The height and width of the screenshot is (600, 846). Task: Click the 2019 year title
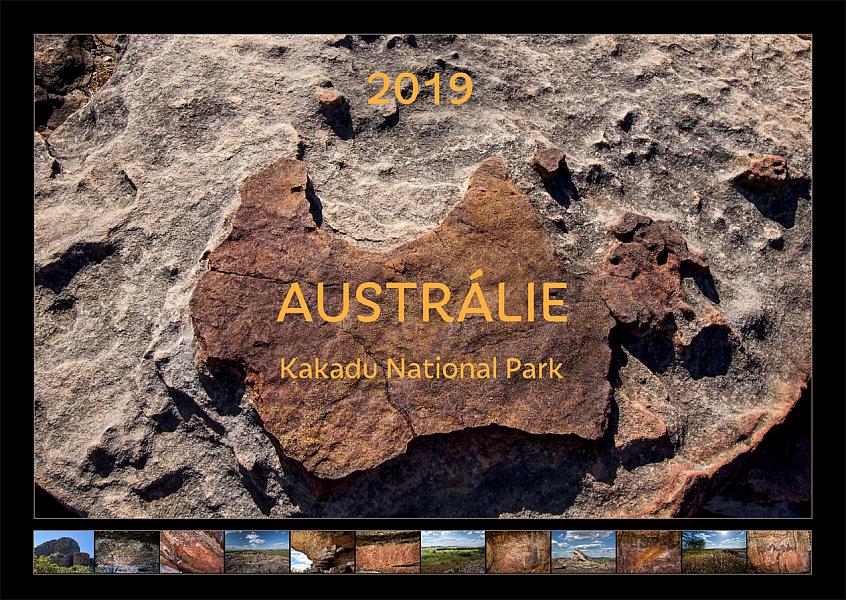pos(420,89)
